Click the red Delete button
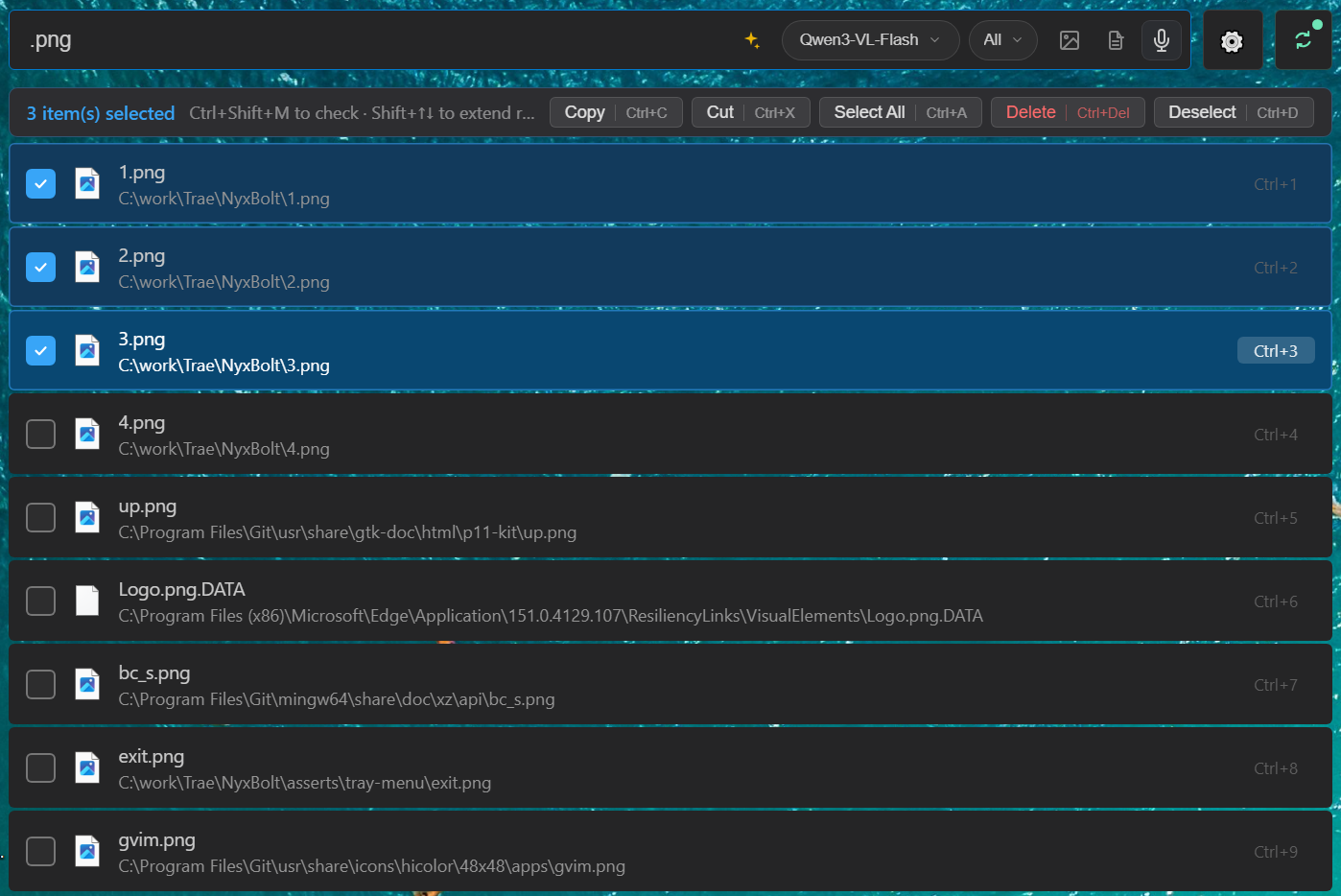This screenshot has width=1341, height=896. click(1068, 112)
